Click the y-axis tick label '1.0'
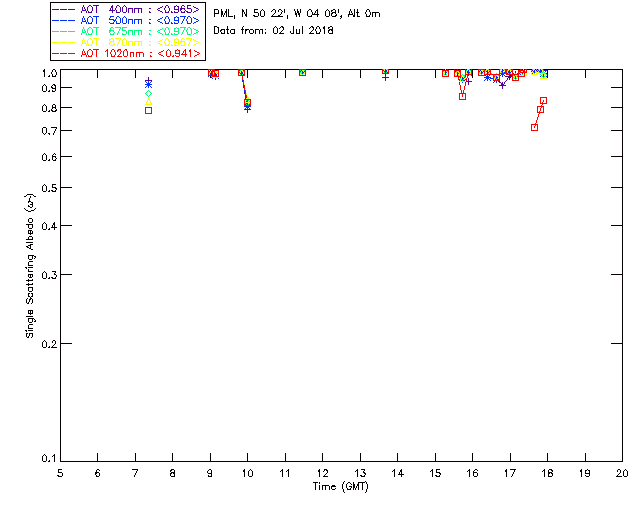The height and width of the screenshot is (512, 640). click(49, 73)
